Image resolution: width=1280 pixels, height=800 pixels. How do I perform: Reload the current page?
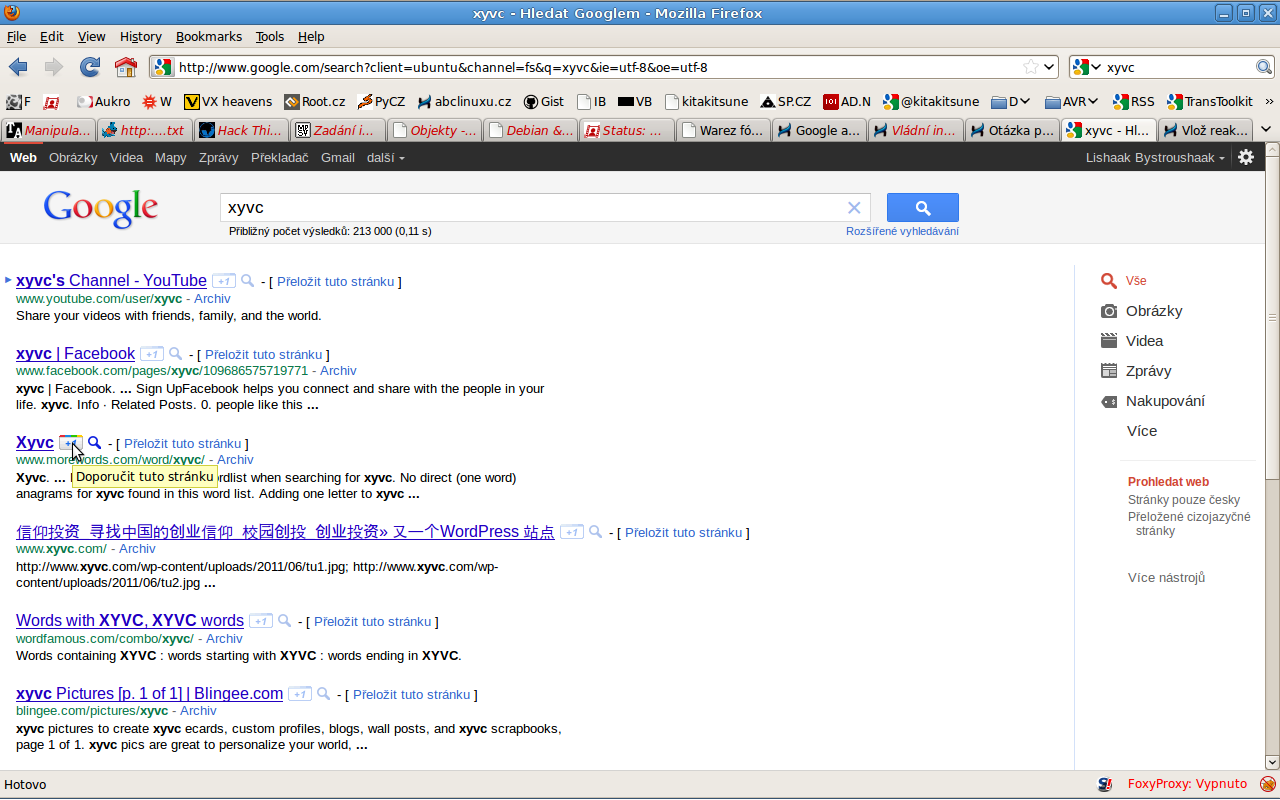coord(90,67)
